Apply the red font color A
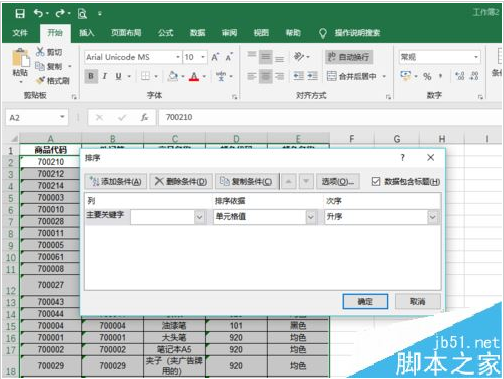 coord(194,76)
